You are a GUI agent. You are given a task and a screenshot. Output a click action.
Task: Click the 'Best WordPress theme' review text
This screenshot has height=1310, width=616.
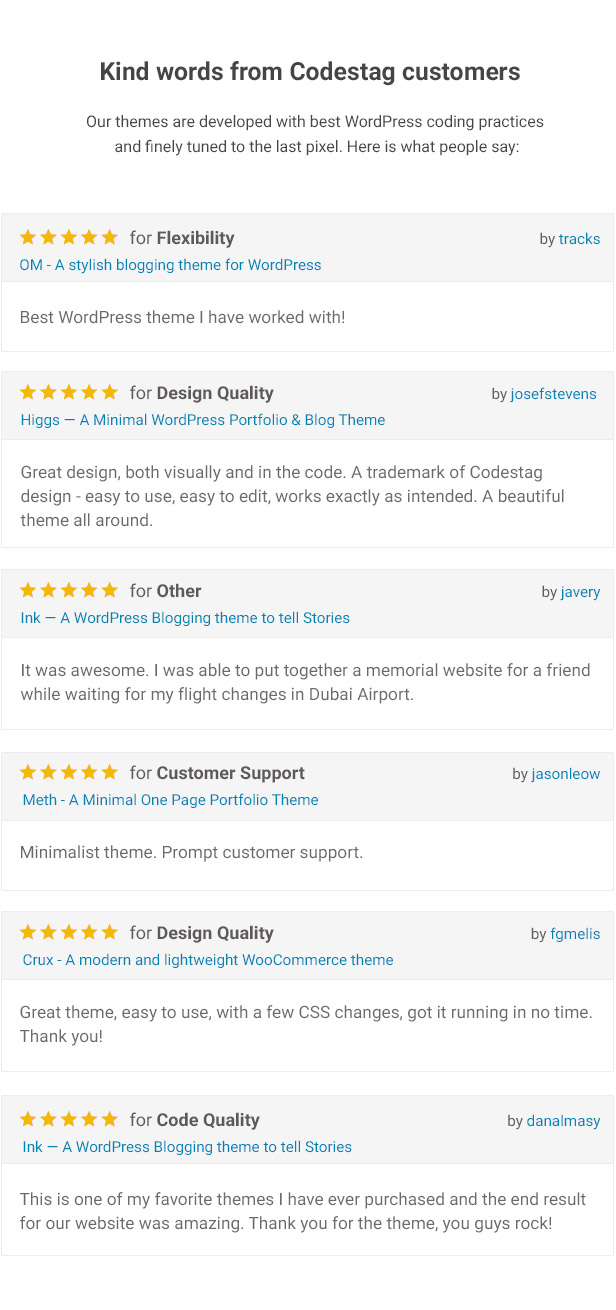tap(183, 317)
